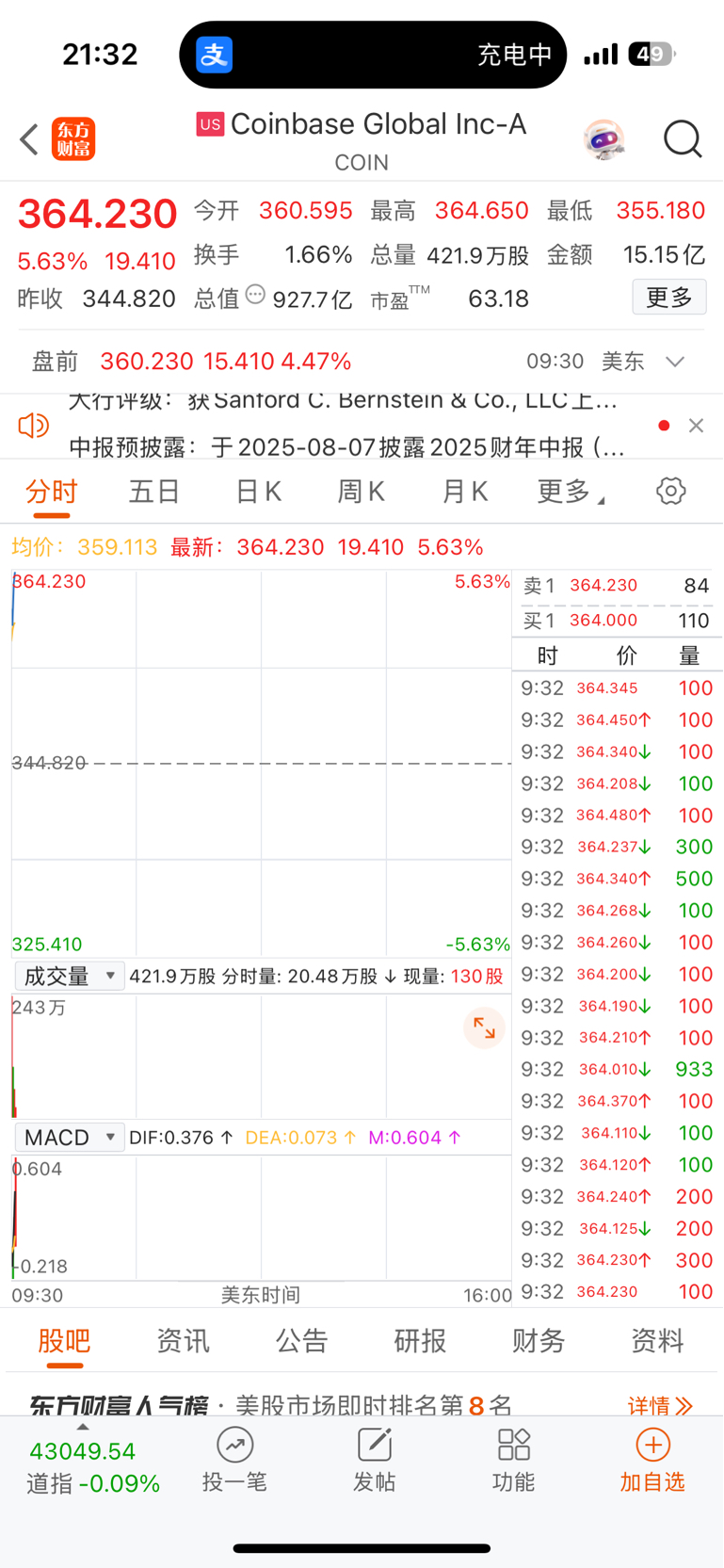Add stock via 加自选 plus icon
This screenshot has height=1568, width=724.
[652, 1445]
